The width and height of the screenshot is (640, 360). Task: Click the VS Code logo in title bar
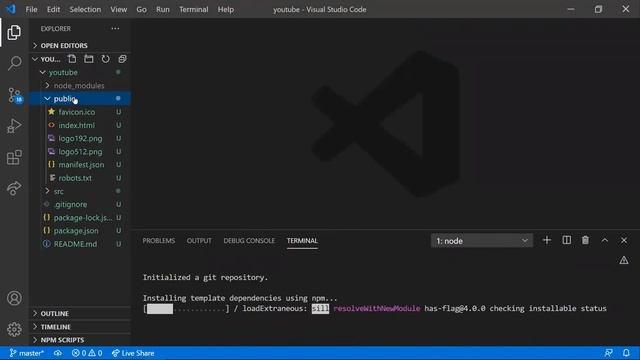[x=11, y=9]
